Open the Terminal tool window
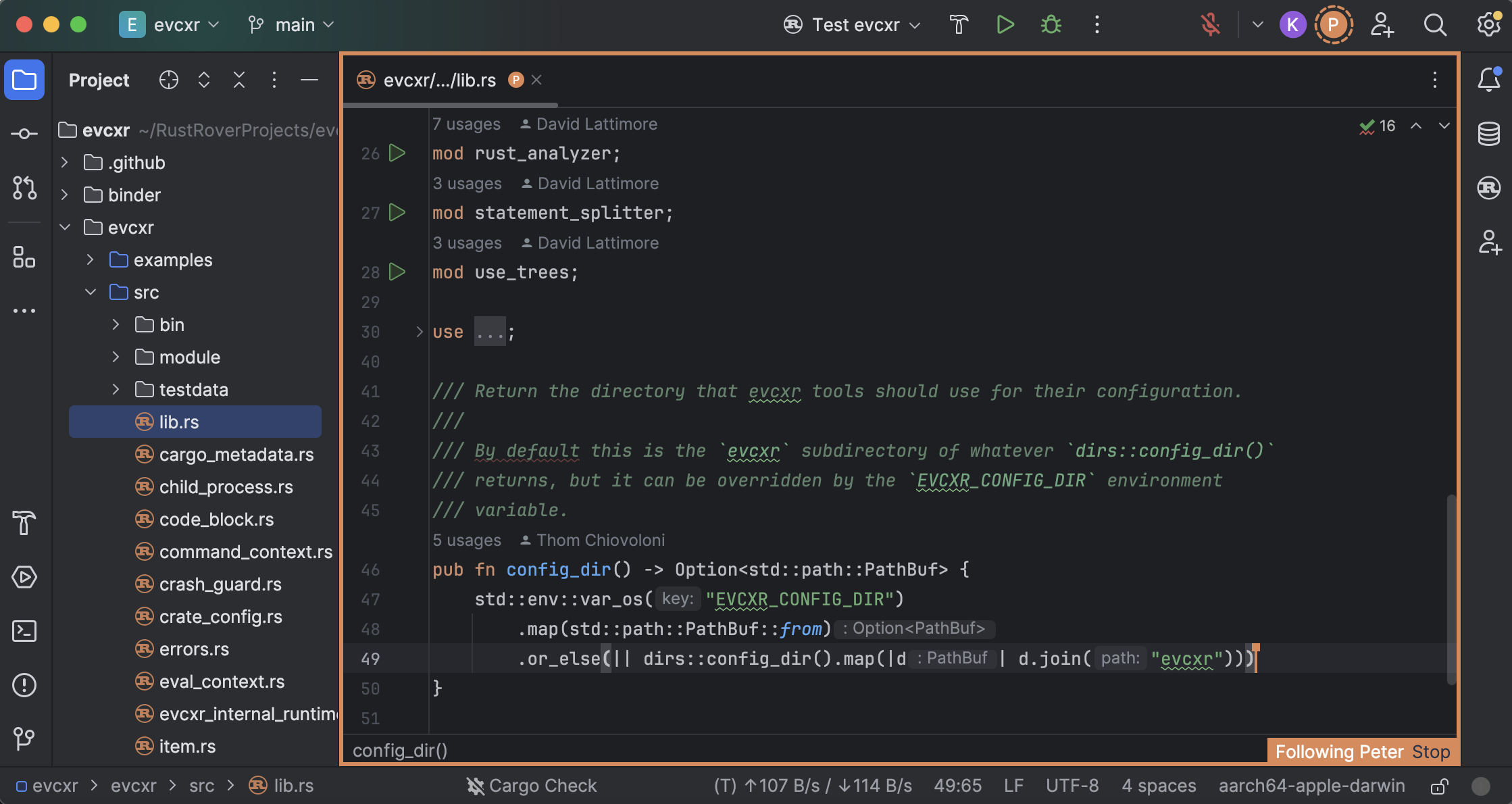This screenshot has width=1512, height=804. (24, 631)
